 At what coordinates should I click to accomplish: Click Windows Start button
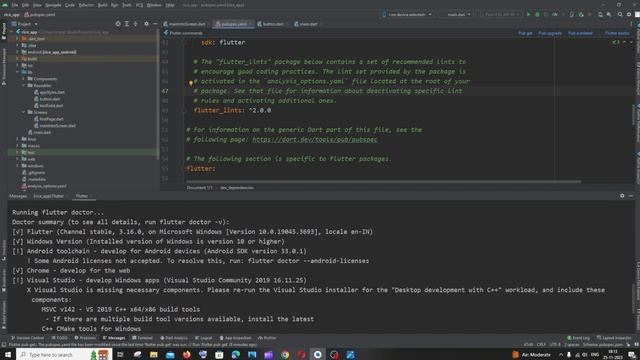pyautogui.click(x=8, y=354)
